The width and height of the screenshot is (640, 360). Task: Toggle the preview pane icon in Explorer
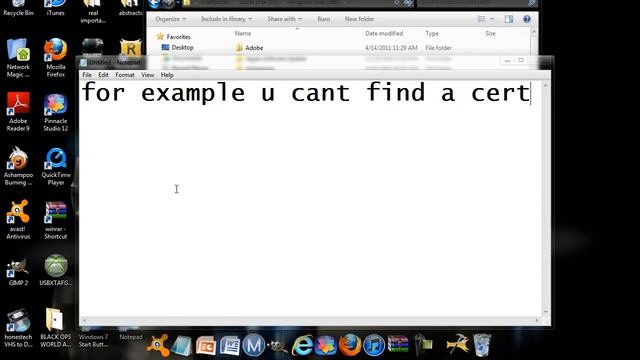point(509,19)
